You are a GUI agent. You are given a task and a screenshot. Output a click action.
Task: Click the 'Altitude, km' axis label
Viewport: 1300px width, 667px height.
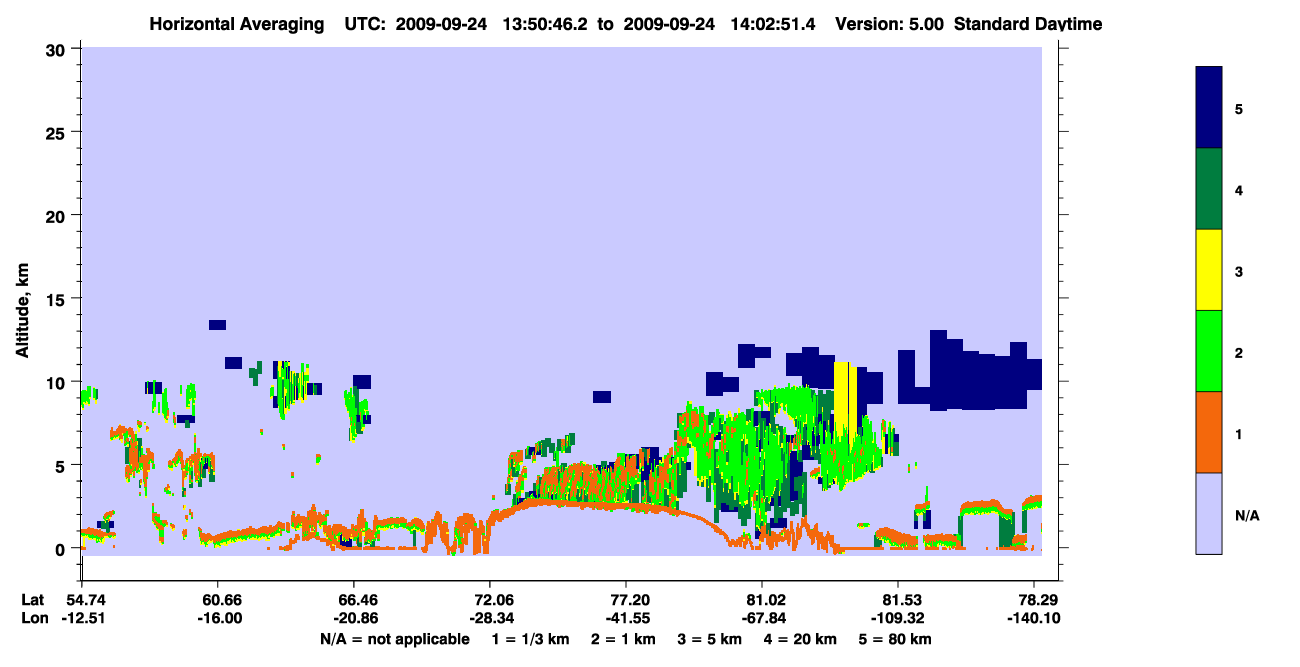click(22, 312)
